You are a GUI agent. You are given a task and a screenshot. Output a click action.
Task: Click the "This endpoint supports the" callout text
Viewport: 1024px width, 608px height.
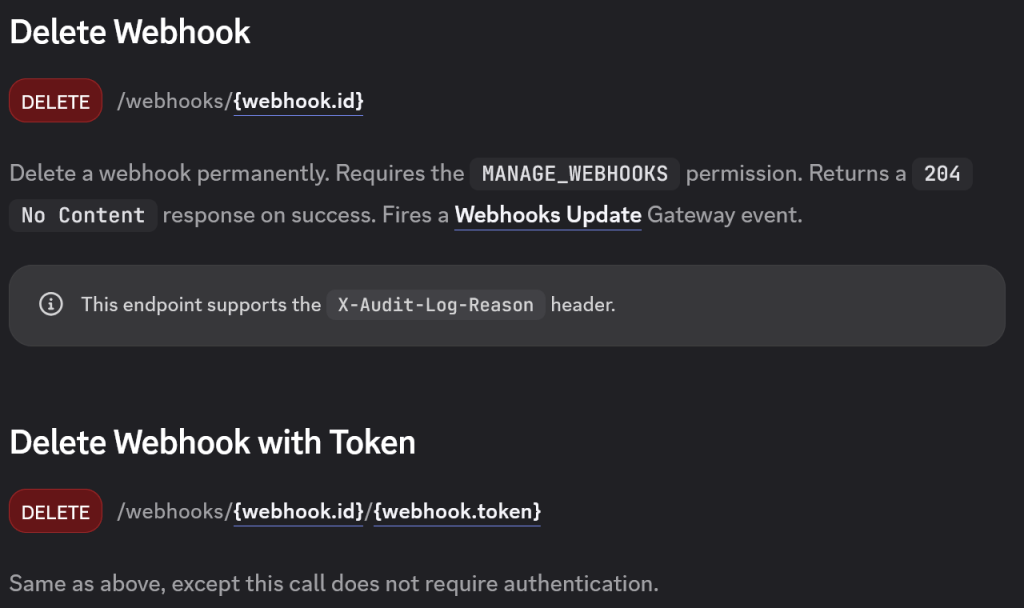click(x=201, y=305)
